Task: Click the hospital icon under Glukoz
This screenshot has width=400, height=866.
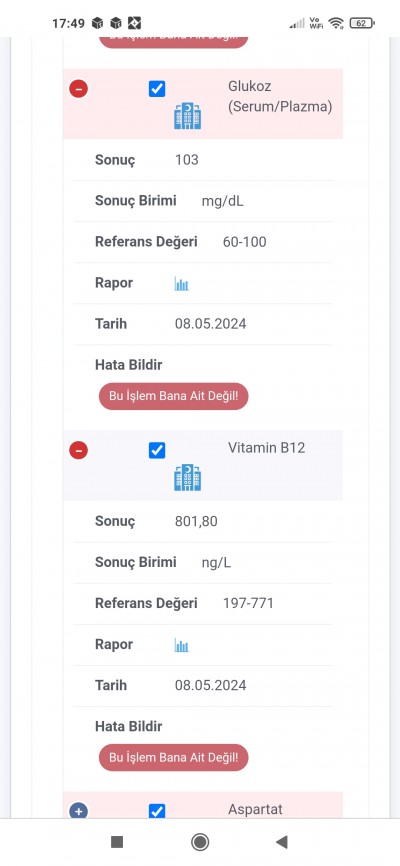Action: click(x=187, y=116)
